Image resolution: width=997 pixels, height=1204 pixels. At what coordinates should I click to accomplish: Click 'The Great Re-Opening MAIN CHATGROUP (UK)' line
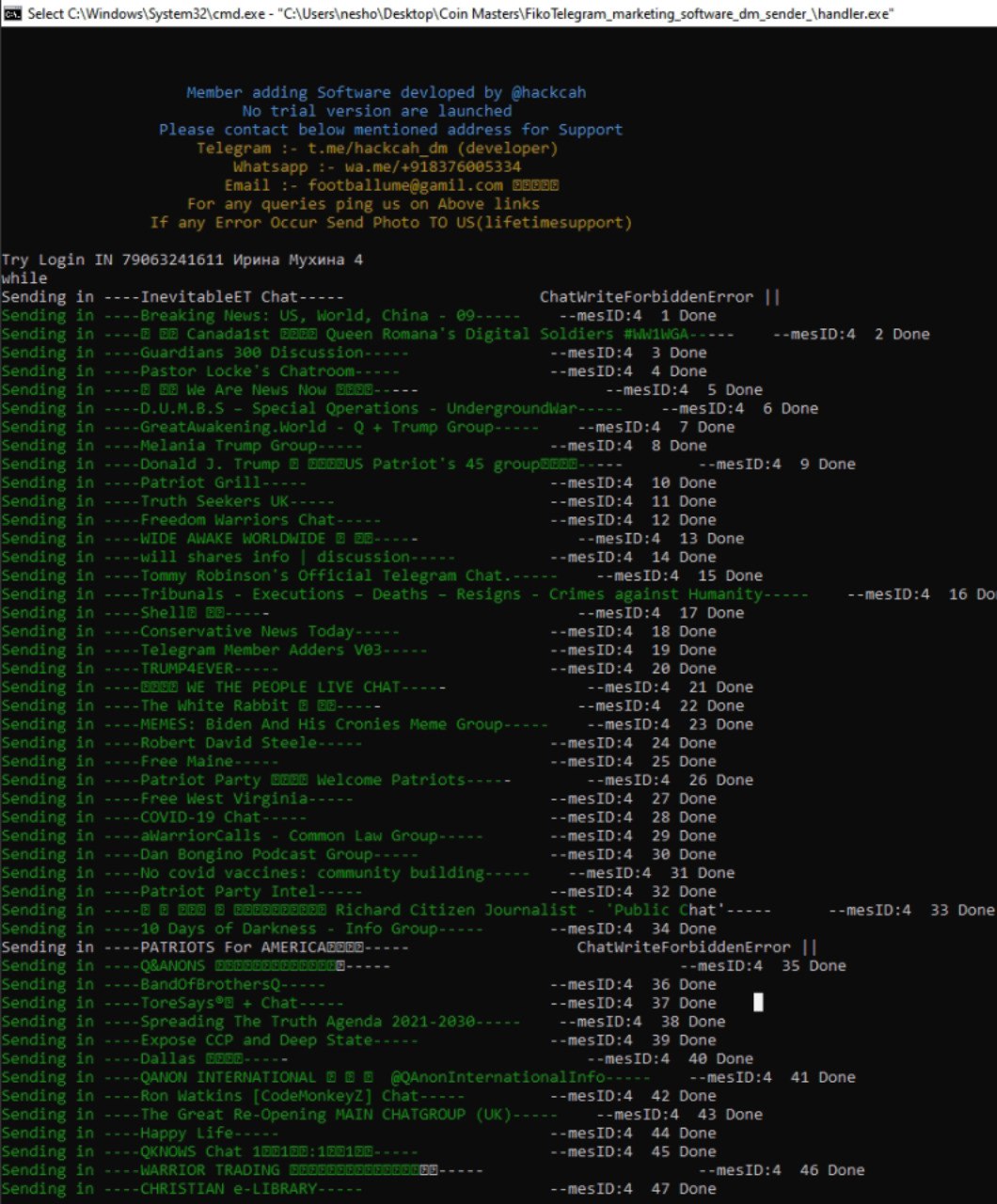click(x=382, y=1115)
